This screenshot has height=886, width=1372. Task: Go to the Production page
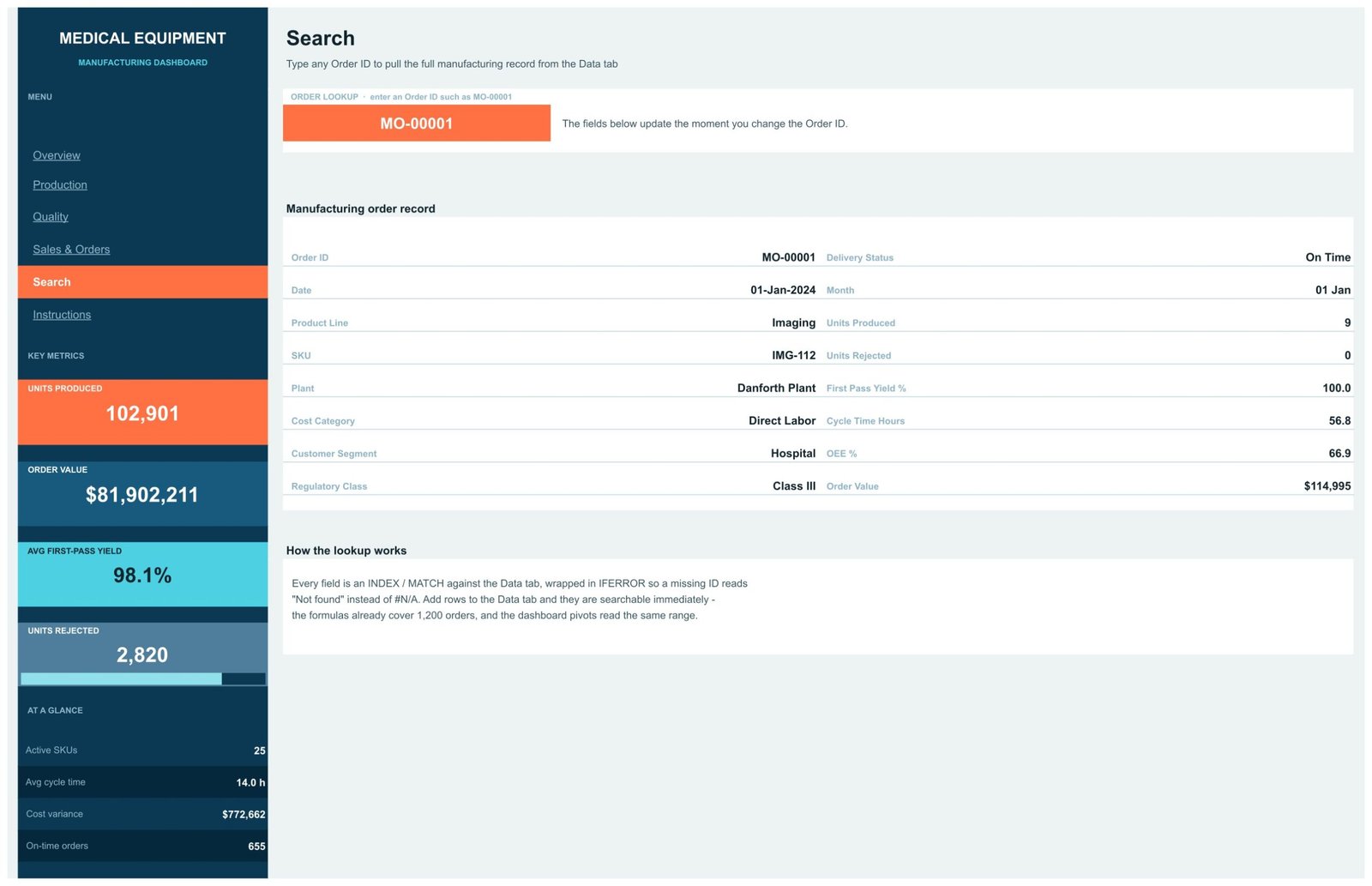pyautogui.click(x=60, y=184)
